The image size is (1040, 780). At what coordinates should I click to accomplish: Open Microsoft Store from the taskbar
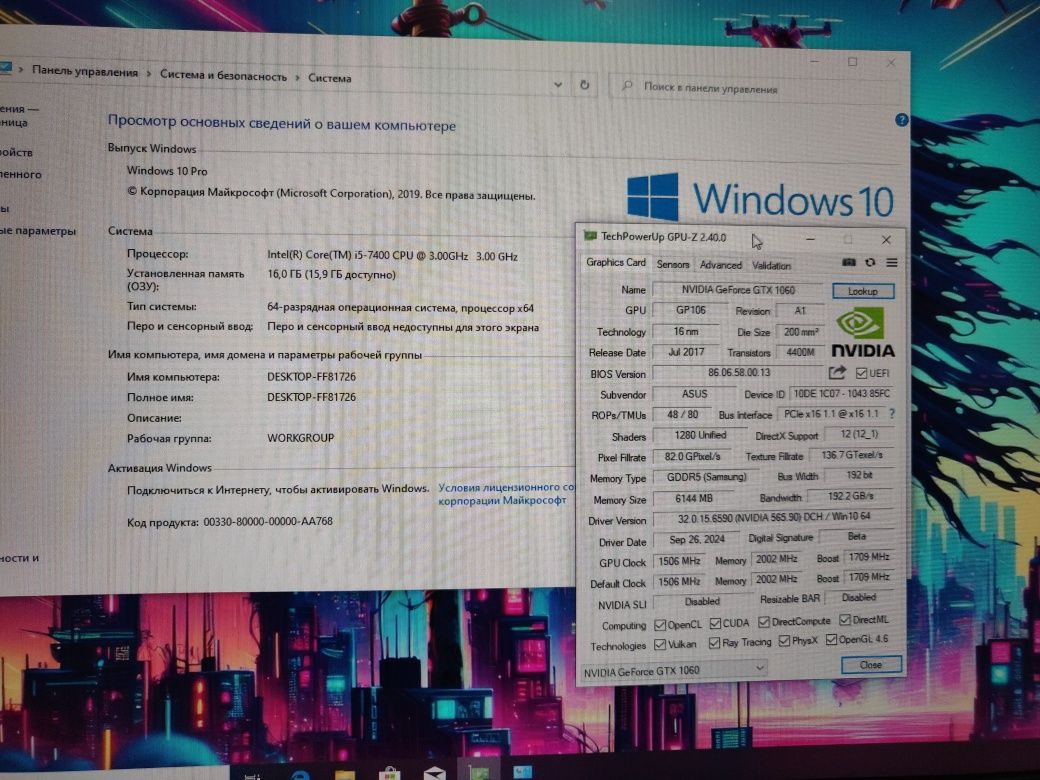pos(390,774)
